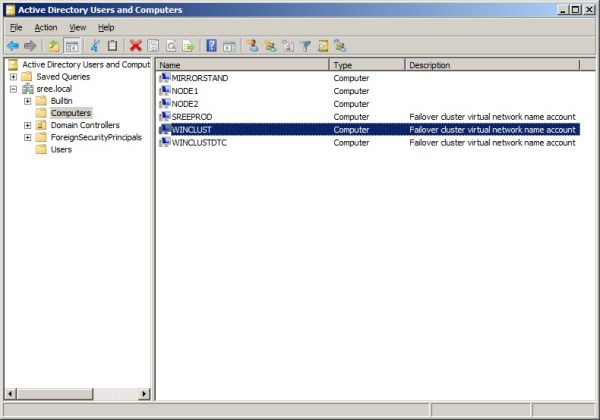Open the Action menu
The height and width of the screenshot is (420, 600).
[x=46, y=27]
